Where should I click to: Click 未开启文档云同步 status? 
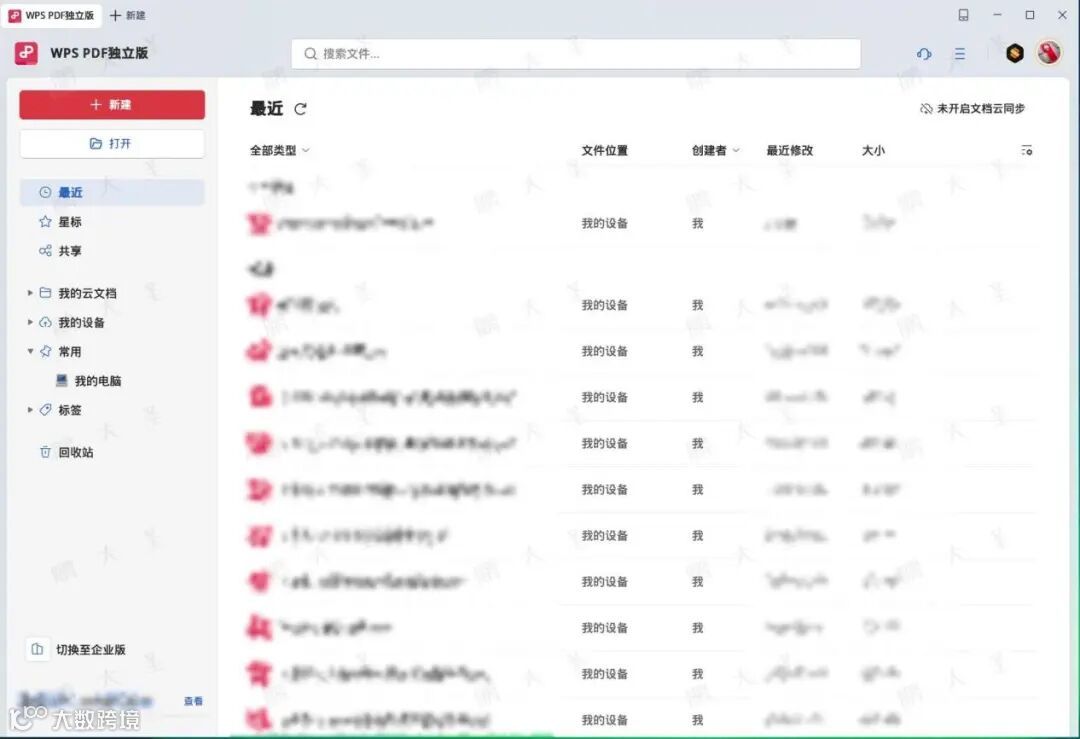[973, 108]
